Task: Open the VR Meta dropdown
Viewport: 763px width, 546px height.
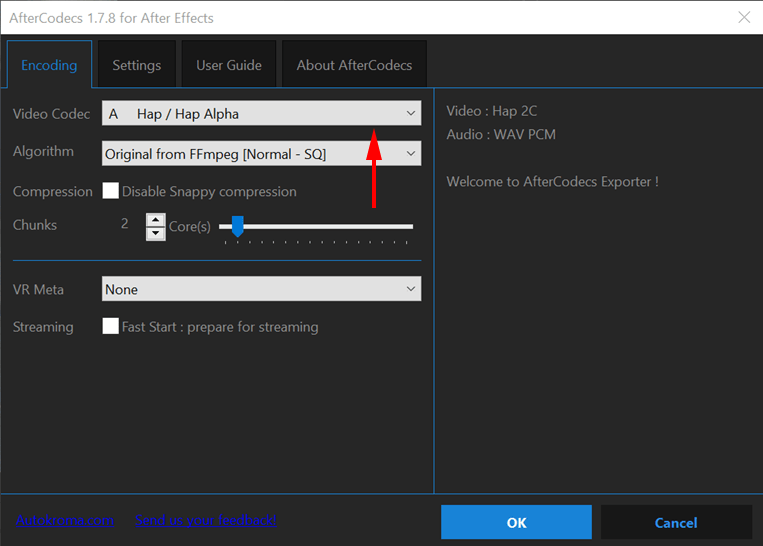Action: (261, 289)
